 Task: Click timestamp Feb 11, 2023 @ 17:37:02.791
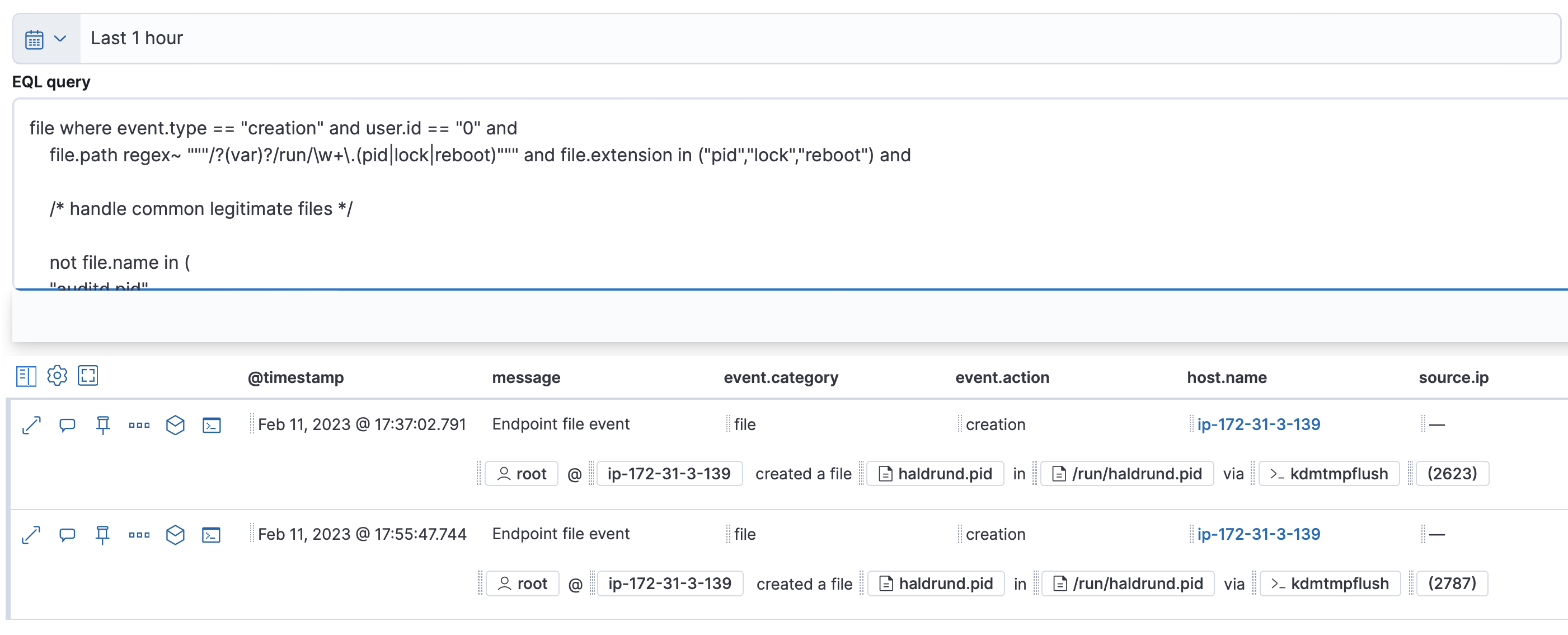[x=362, y=424]
